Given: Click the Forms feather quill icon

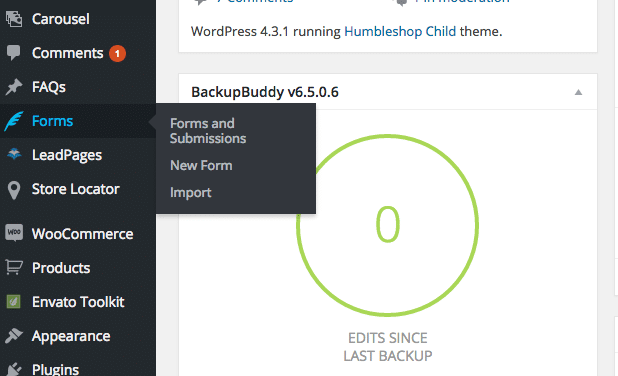Looking at the screenshot, I should coord(14,121).
